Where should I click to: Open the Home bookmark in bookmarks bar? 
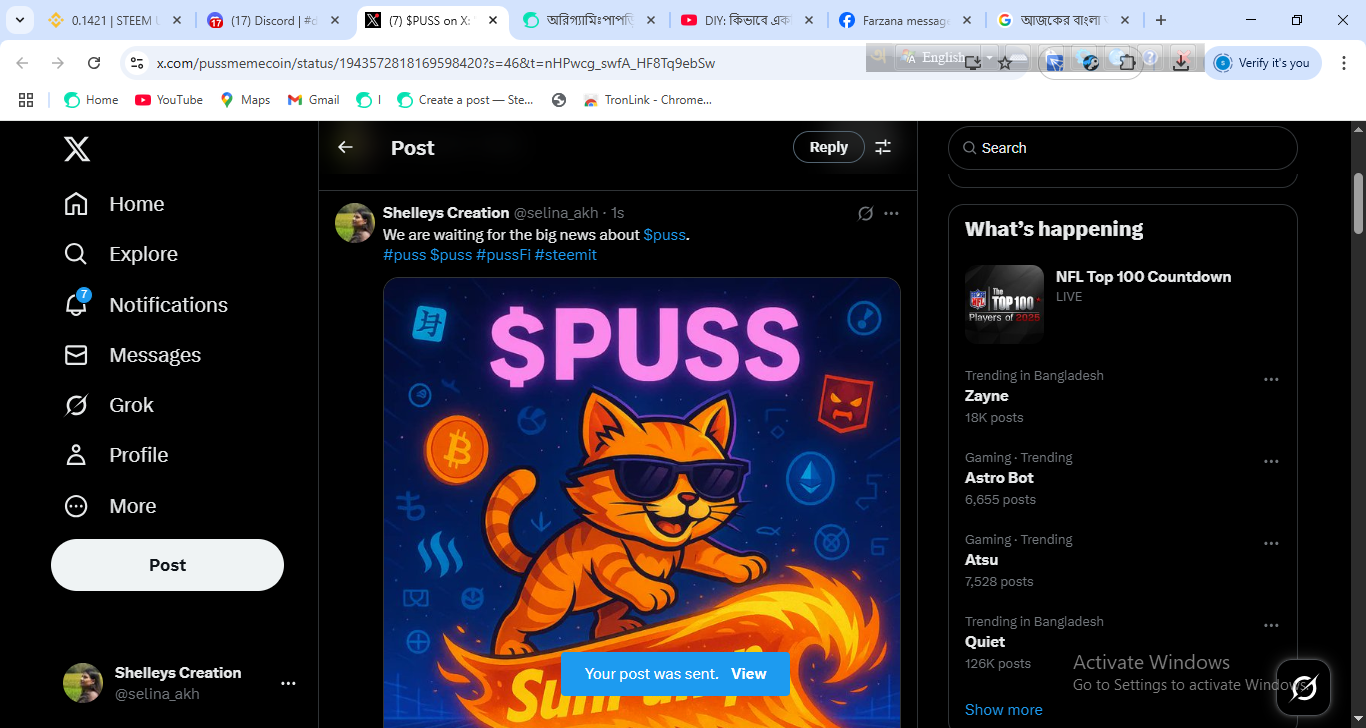[x=91, y=100]
